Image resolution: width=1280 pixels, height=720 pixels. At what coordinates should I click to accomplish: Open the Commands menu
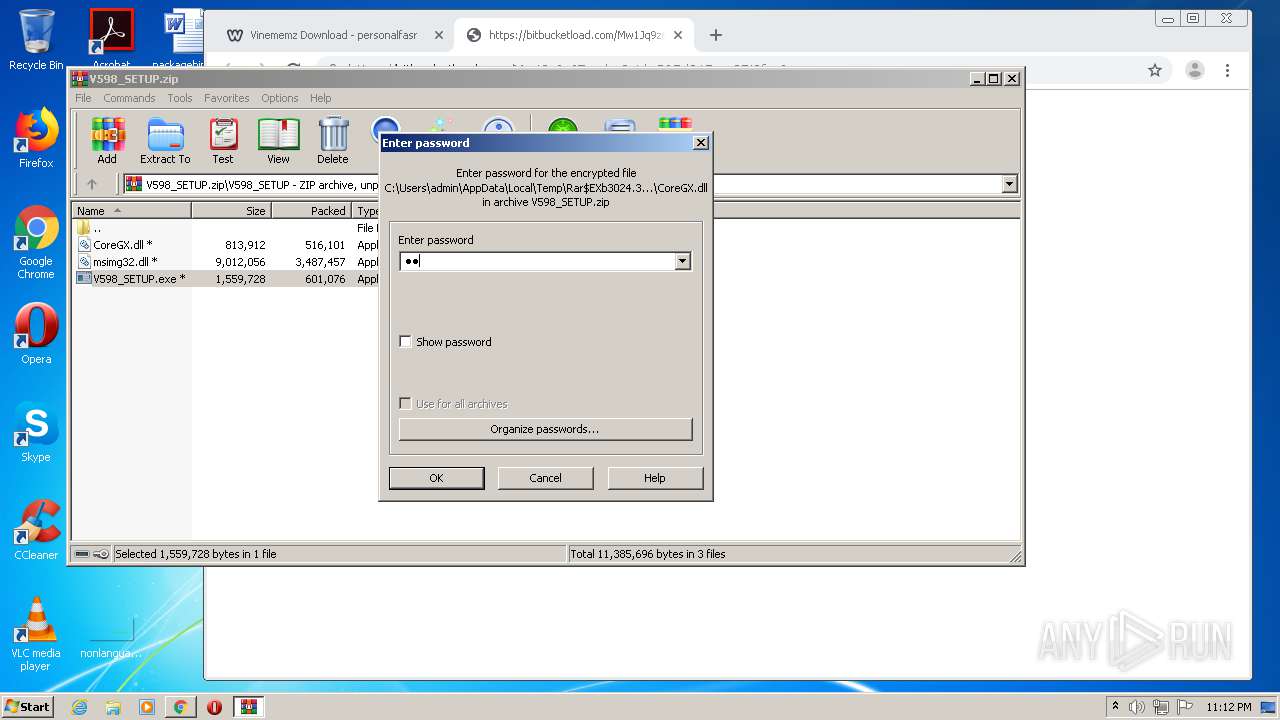129,98
